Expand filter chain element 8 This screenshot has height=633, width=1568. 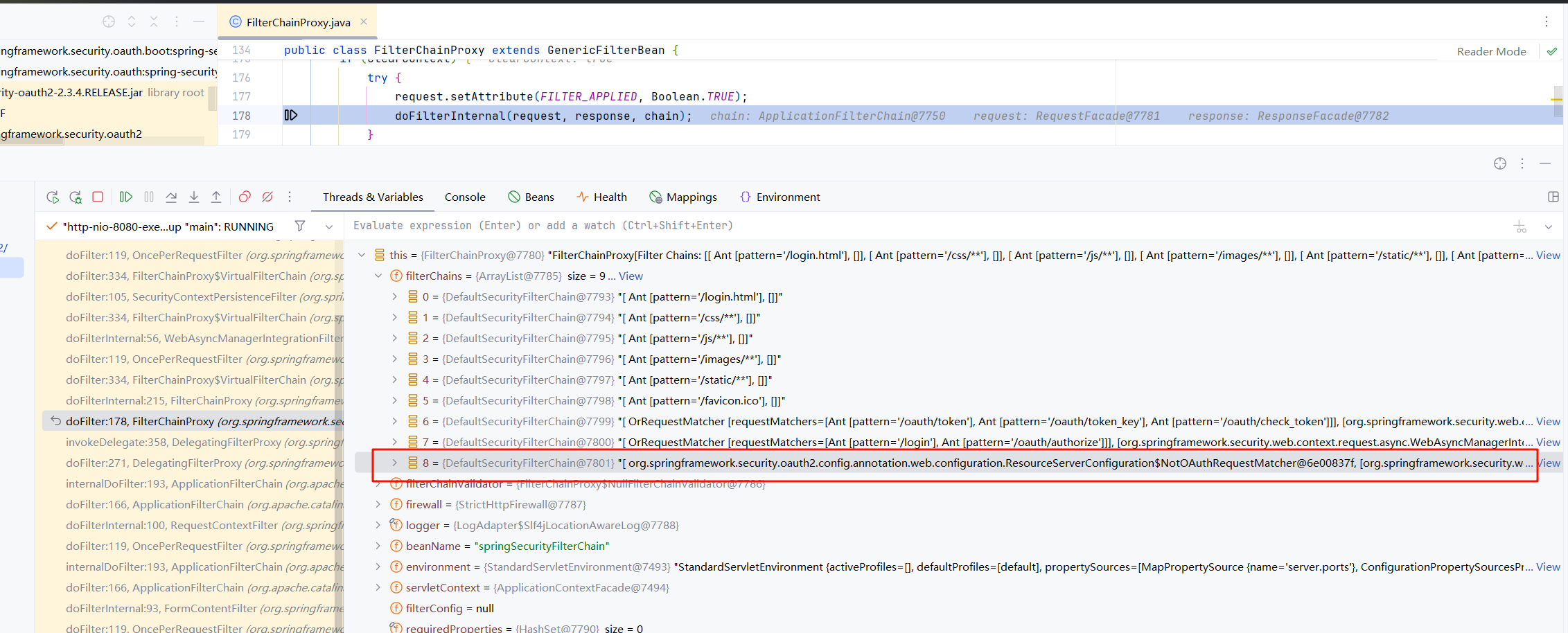point(395,463)
